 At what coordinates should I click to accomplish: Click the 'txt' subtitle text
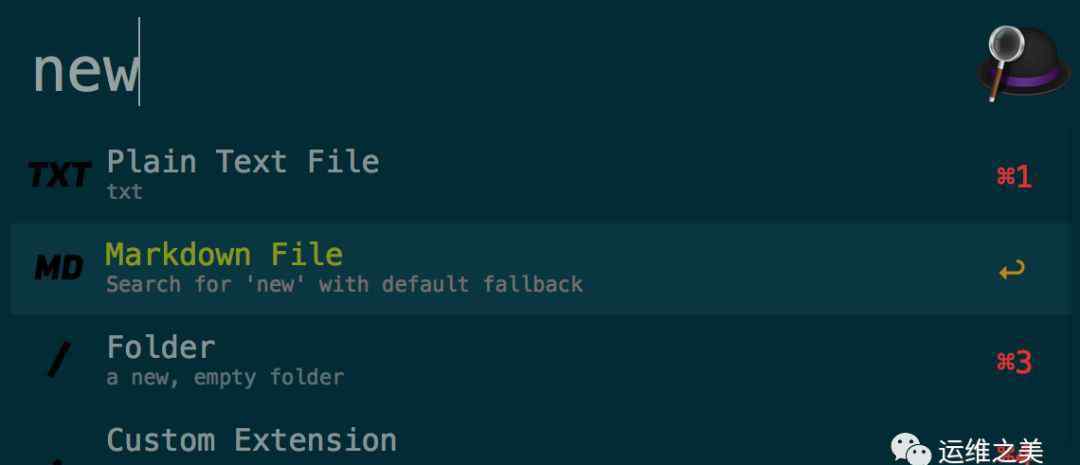pos(125,192)
